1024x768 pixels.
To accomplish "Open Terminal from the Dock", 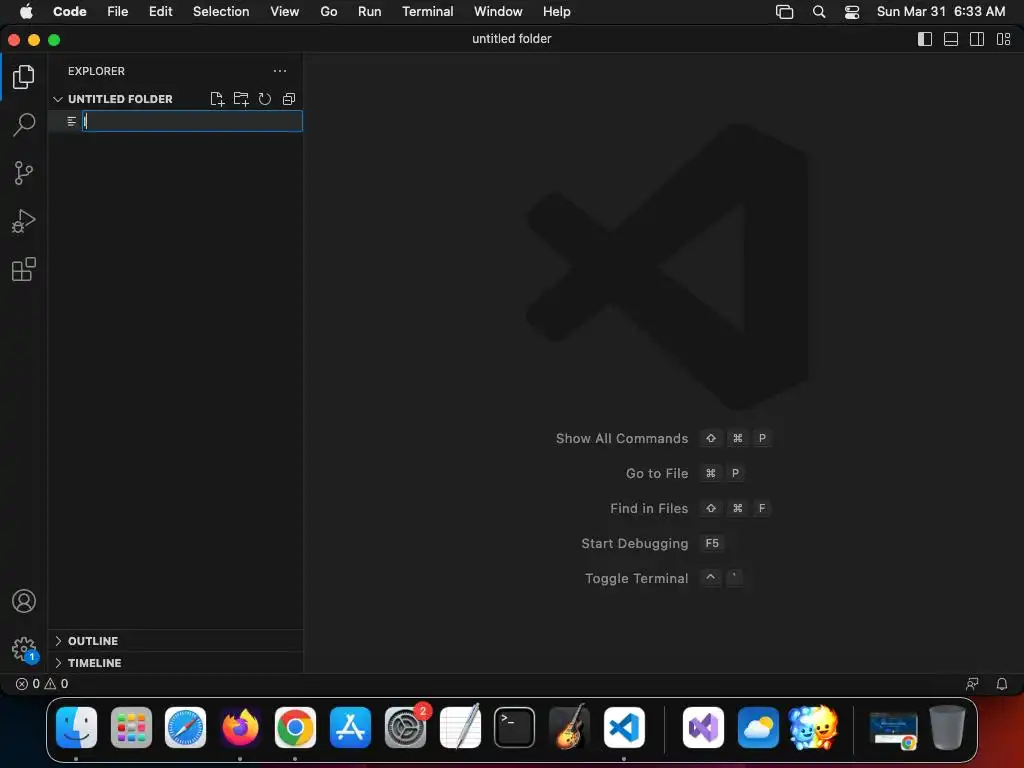I will 515,727.
